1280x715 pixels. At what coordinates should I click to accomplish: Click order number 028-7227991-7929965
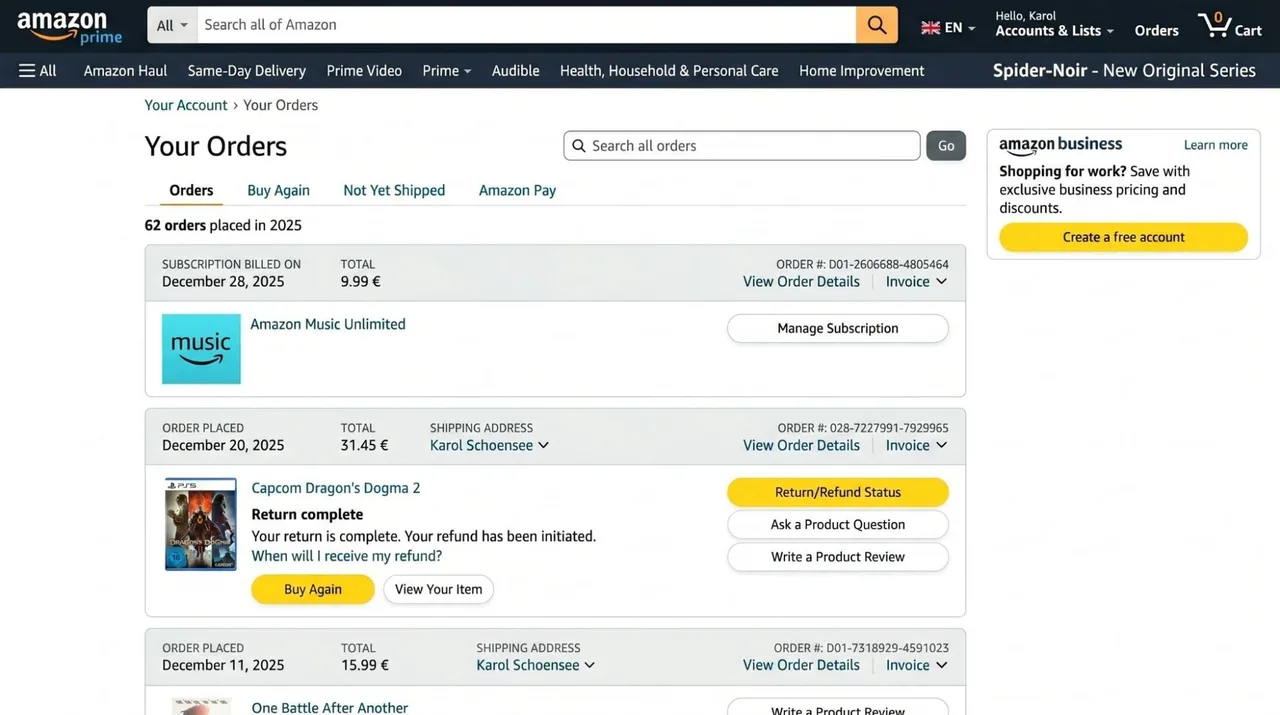[x=889, y=429]
